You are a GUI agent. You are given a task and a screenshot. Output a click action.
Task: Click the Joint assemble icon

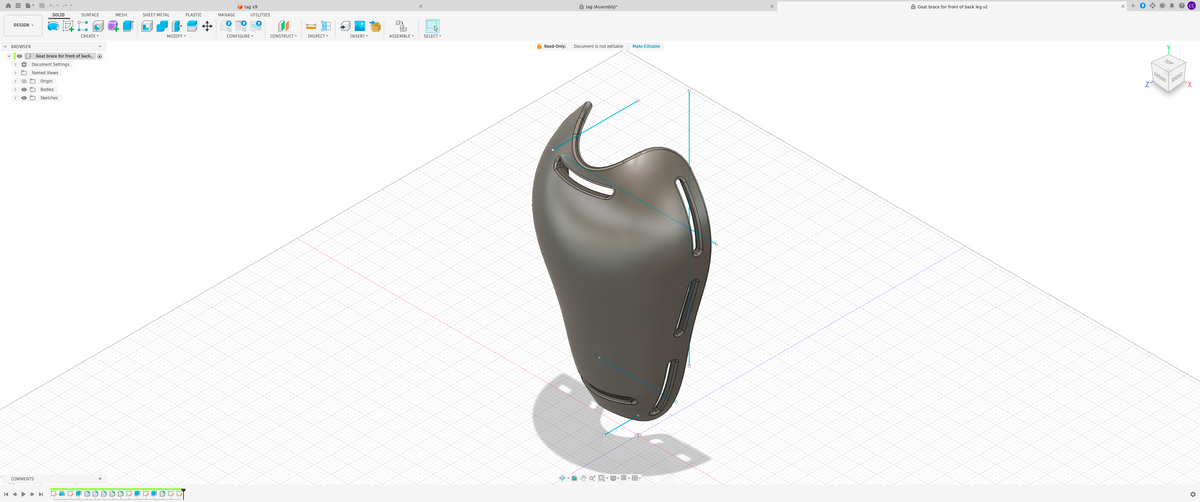click(x=401, y=26)
